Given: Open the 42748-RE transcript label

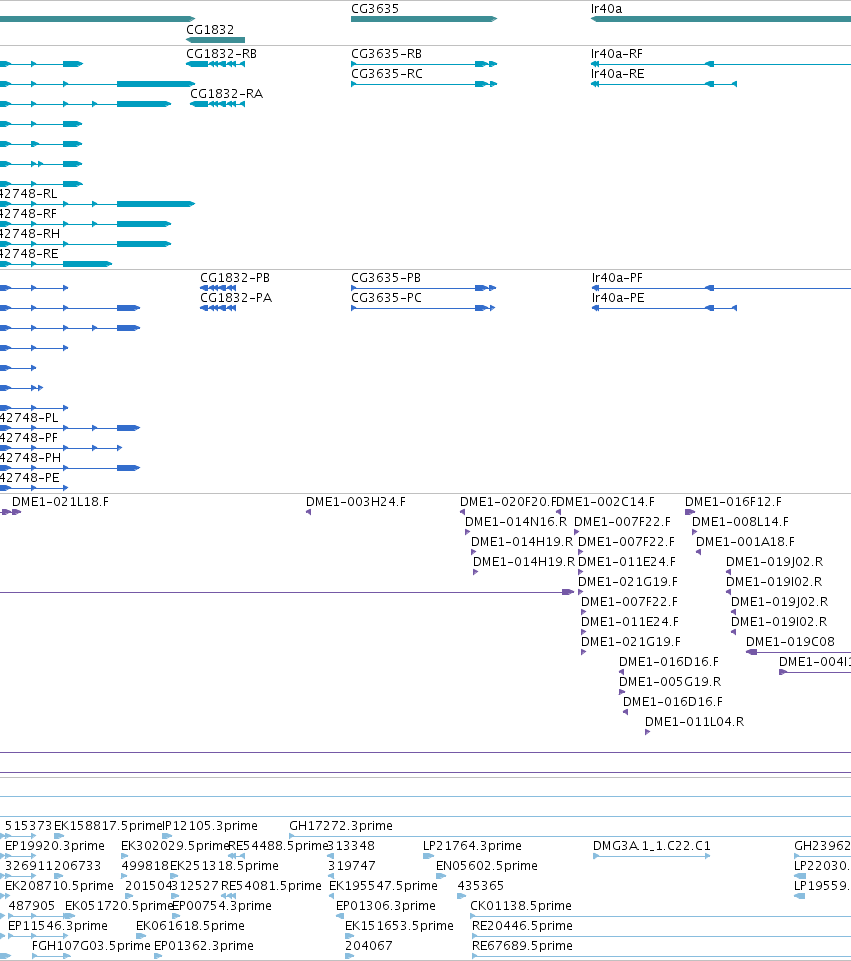Looking at the screenshot, I should [29, 254].
